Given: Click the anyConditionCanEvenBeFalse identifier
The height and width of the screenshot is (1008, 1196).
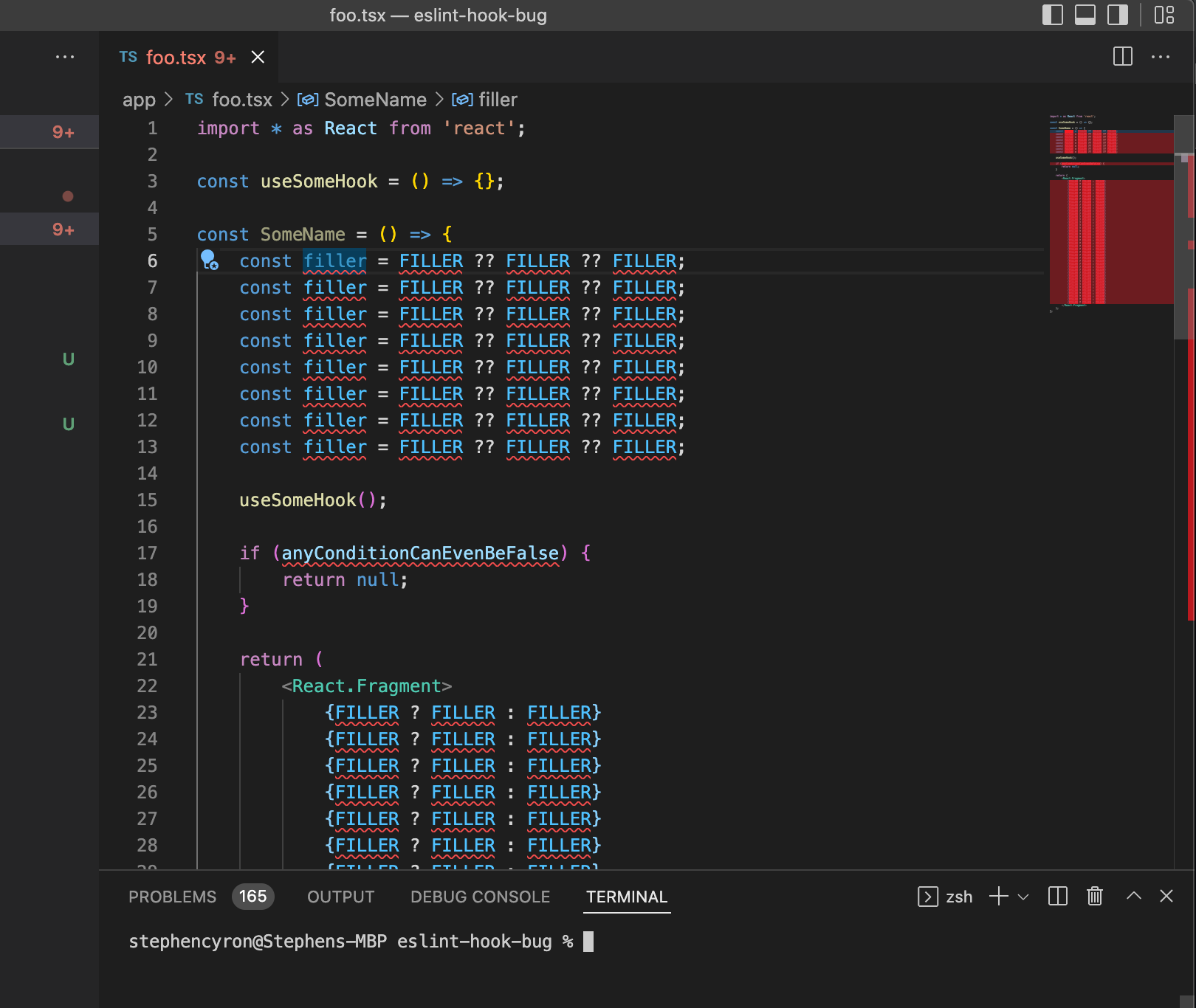Looking at the screenshot, I should click(x=420, y=553).
